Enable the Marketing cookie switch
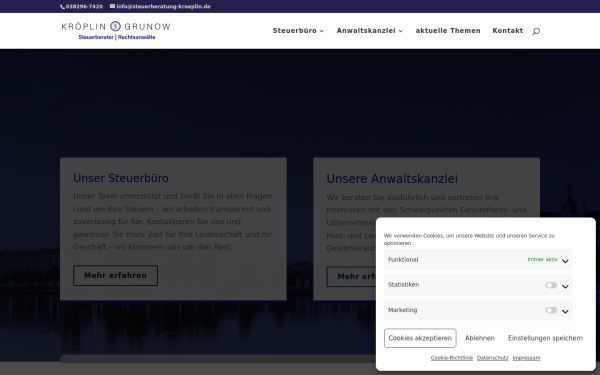Viewport: 600px width, 375px height. click(x=551, y=310)
